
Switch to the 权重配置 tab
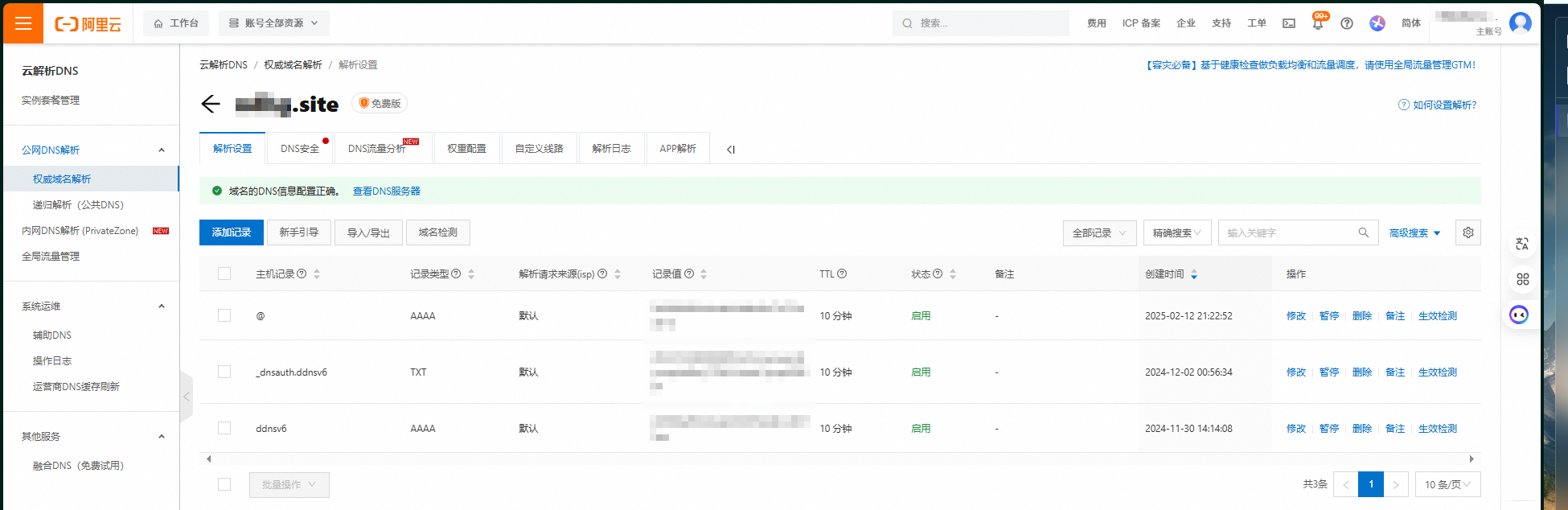click(x=467, y=149)
